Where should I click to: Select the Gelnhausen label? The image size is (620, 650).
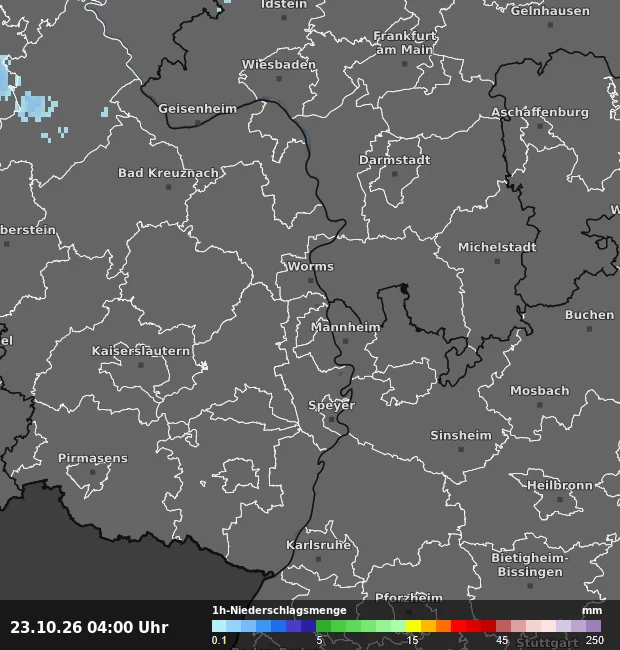pyautogui.click(x=550, y=11)
